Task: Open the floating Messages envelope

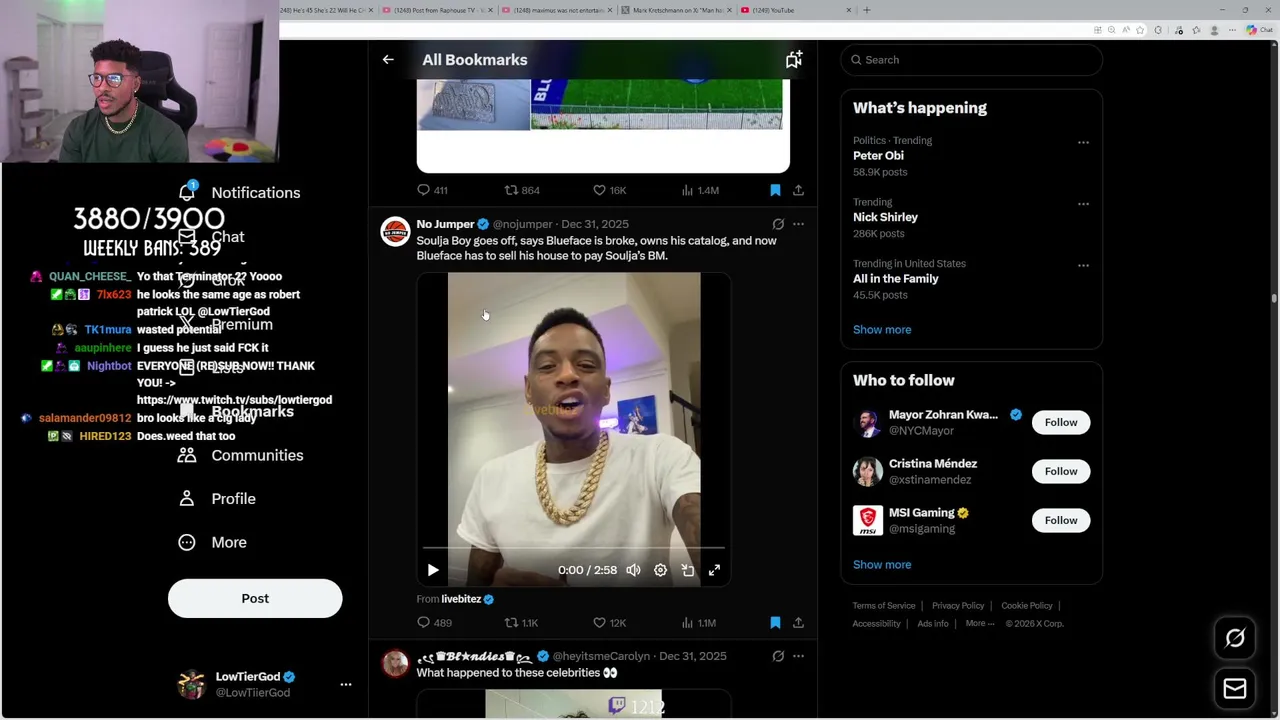Action: click(x=1235, y=689)
